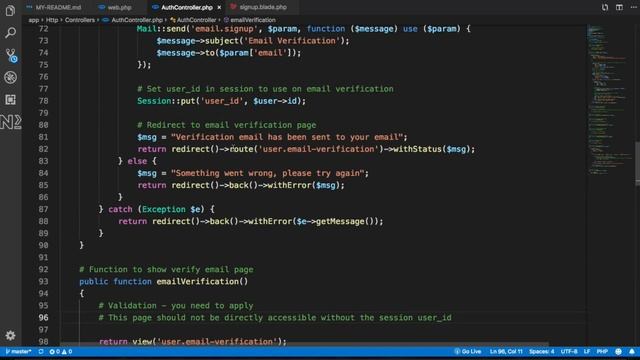Click the Open Changes icon in editor toolbar
The width and height of the screenshot is (640, 360).
point(605,7)
